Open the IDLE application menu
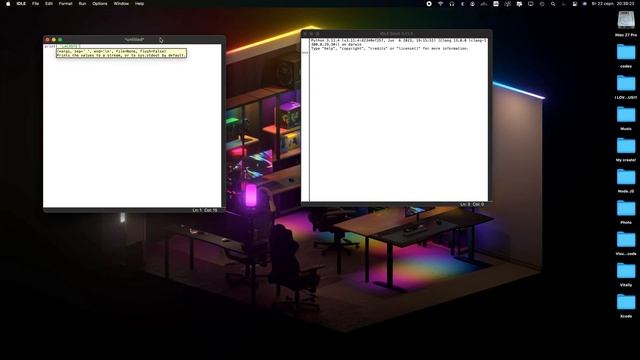The width and height of the screenshot is (640, 360). [21, 4]
